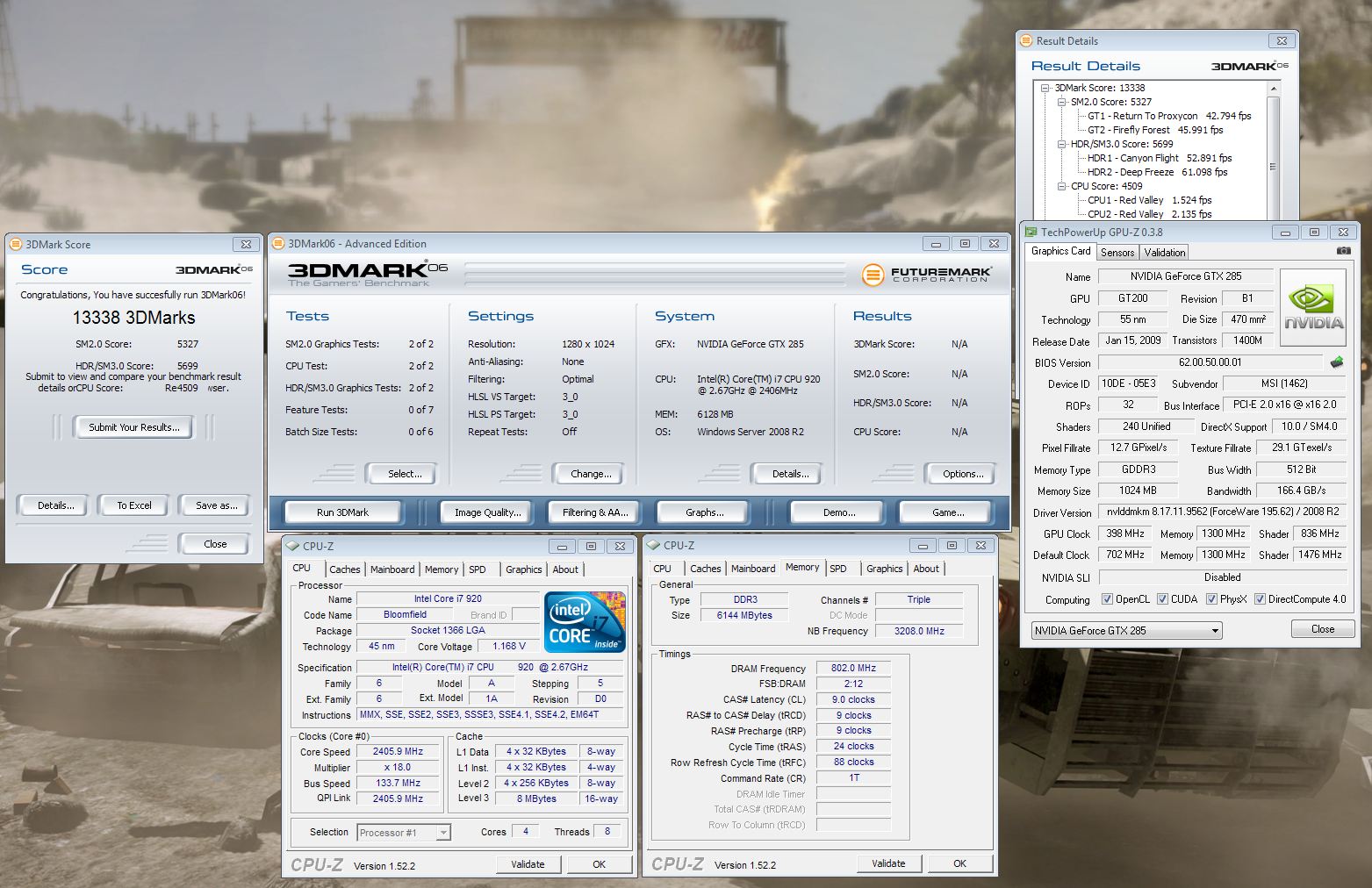The width and height of the screenshot is (1372, 888).
Task: Click the Memory tab in CPU-Z CPU window
Action: 442,569
